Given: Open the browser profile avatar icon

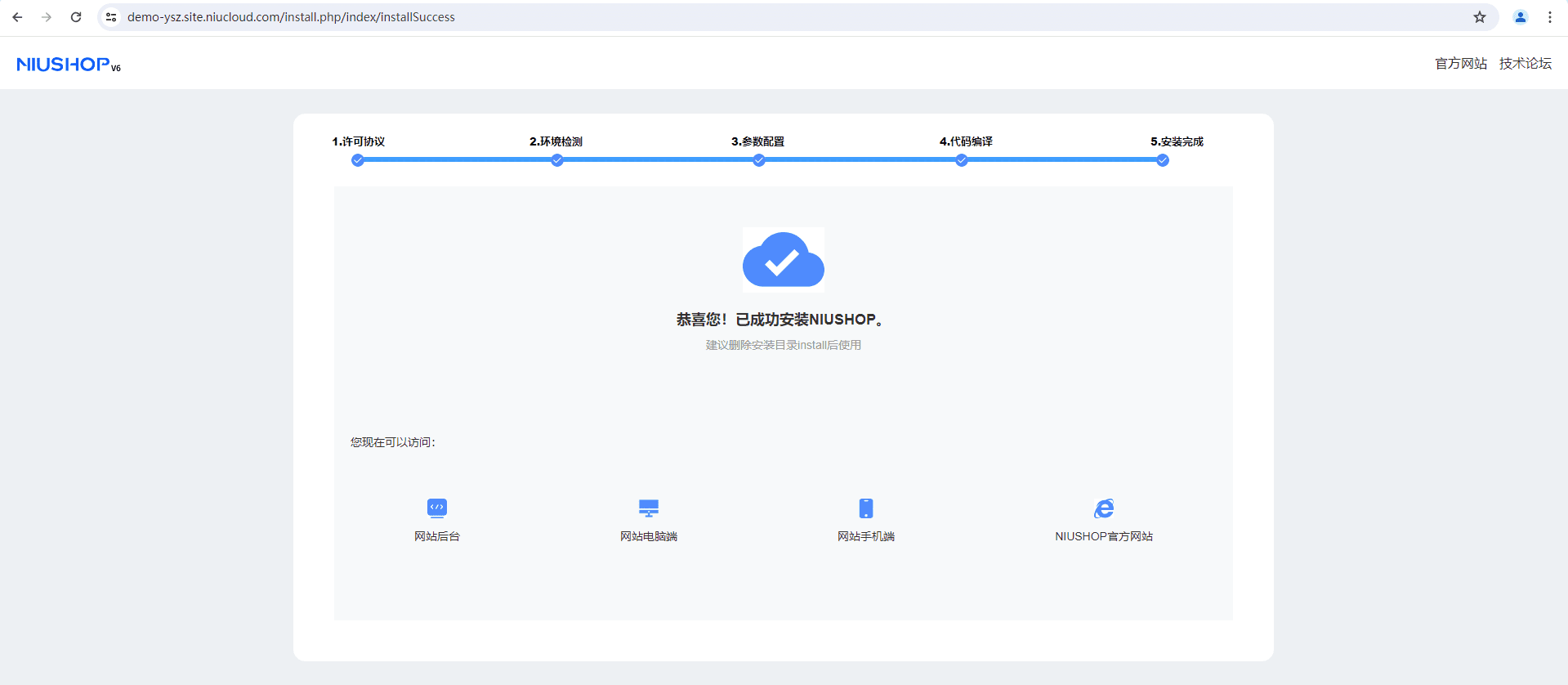Looking at the screenshot, I should 1521,17.
